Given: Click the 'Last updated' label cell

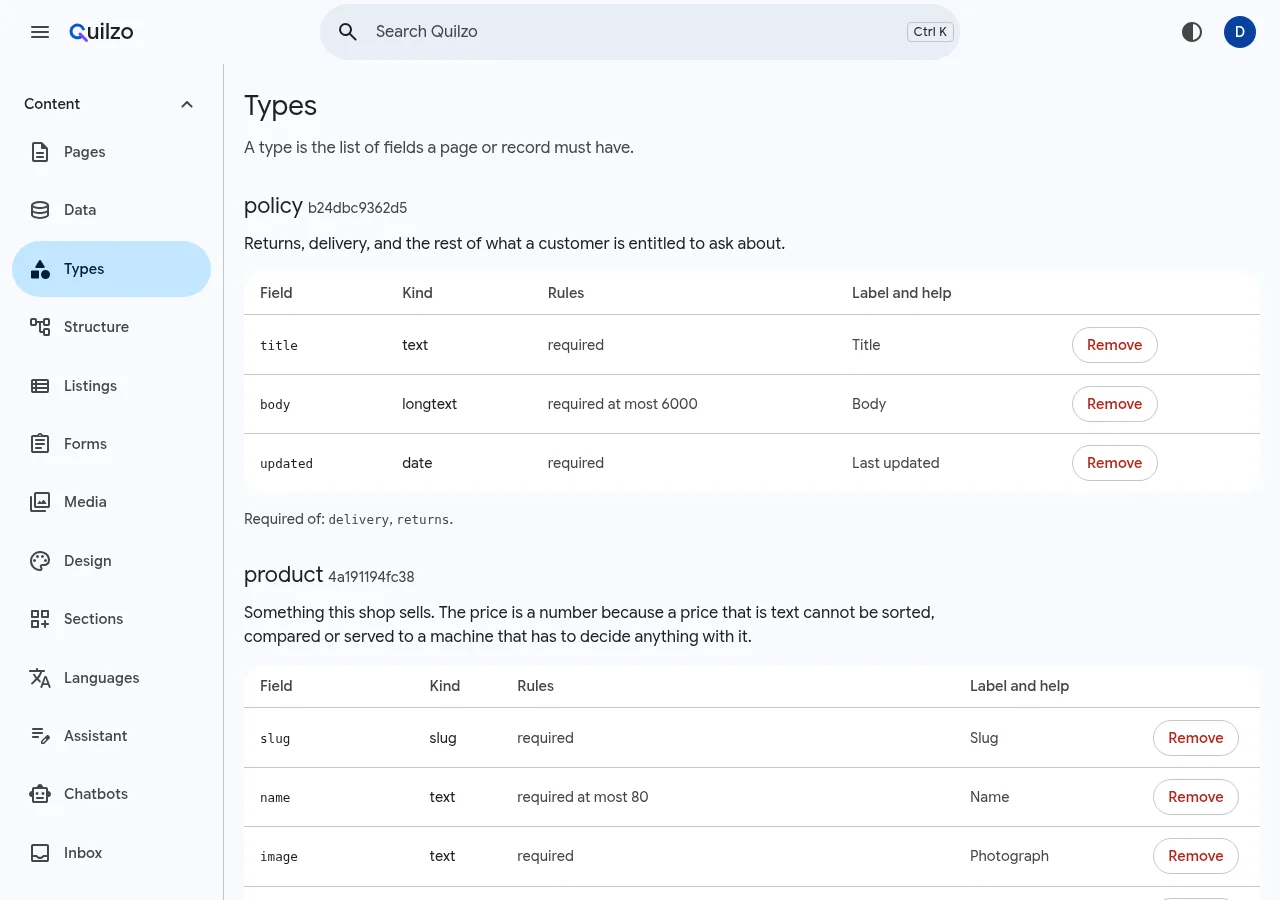Looking at the screenshot, I should [x=895, y=463].
